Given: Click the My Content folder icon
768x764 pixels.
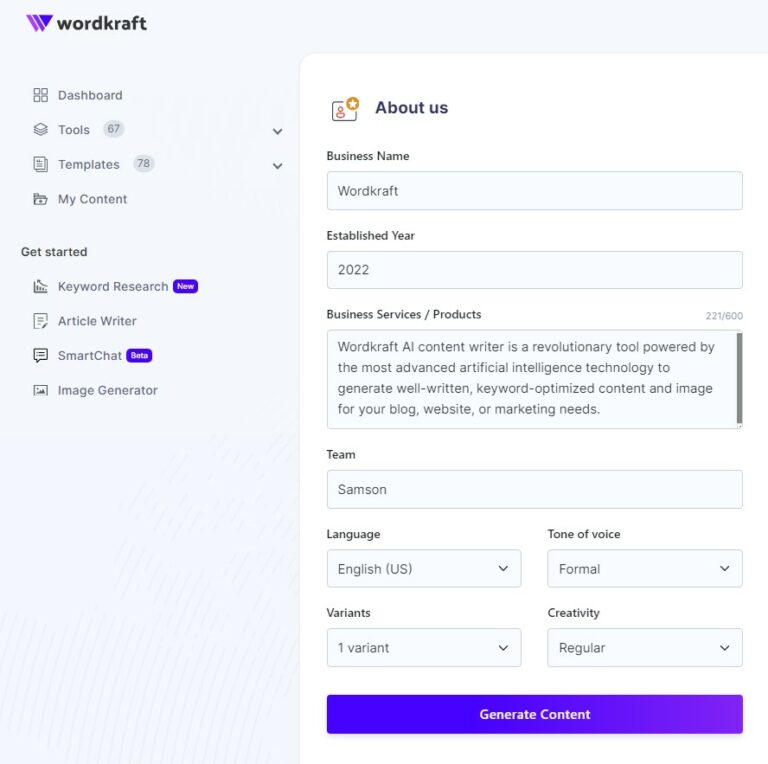Looking at the screenshot, I should (x=40, y=199).
